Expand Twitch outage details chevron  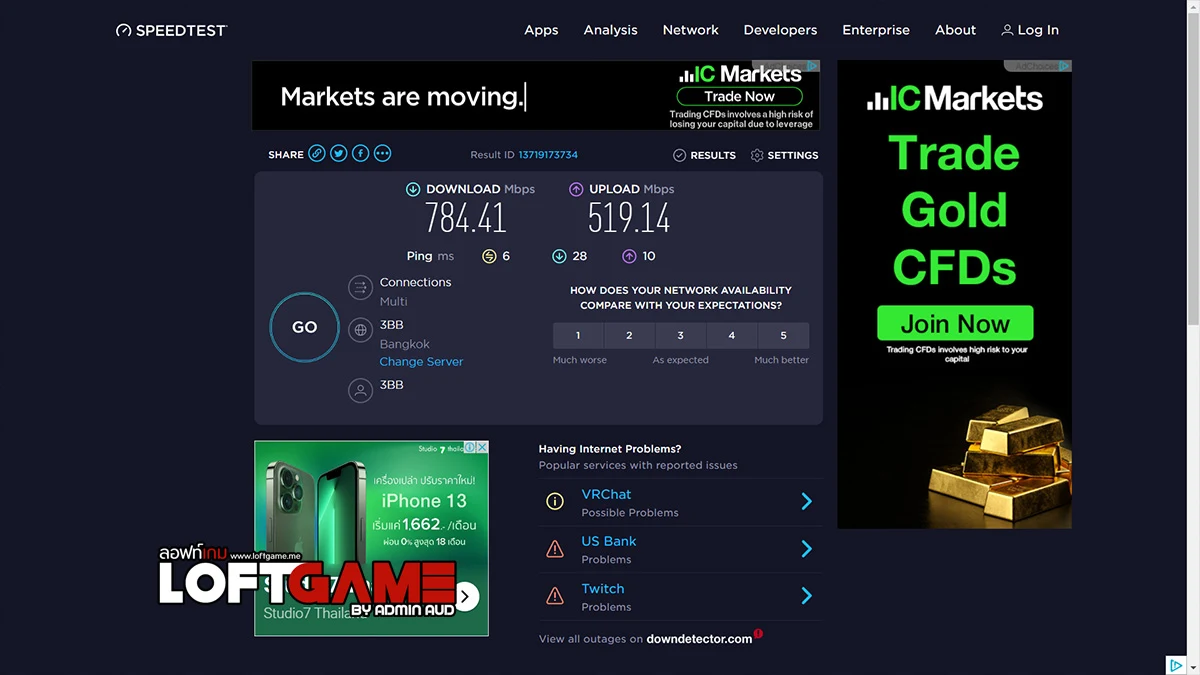807,596
